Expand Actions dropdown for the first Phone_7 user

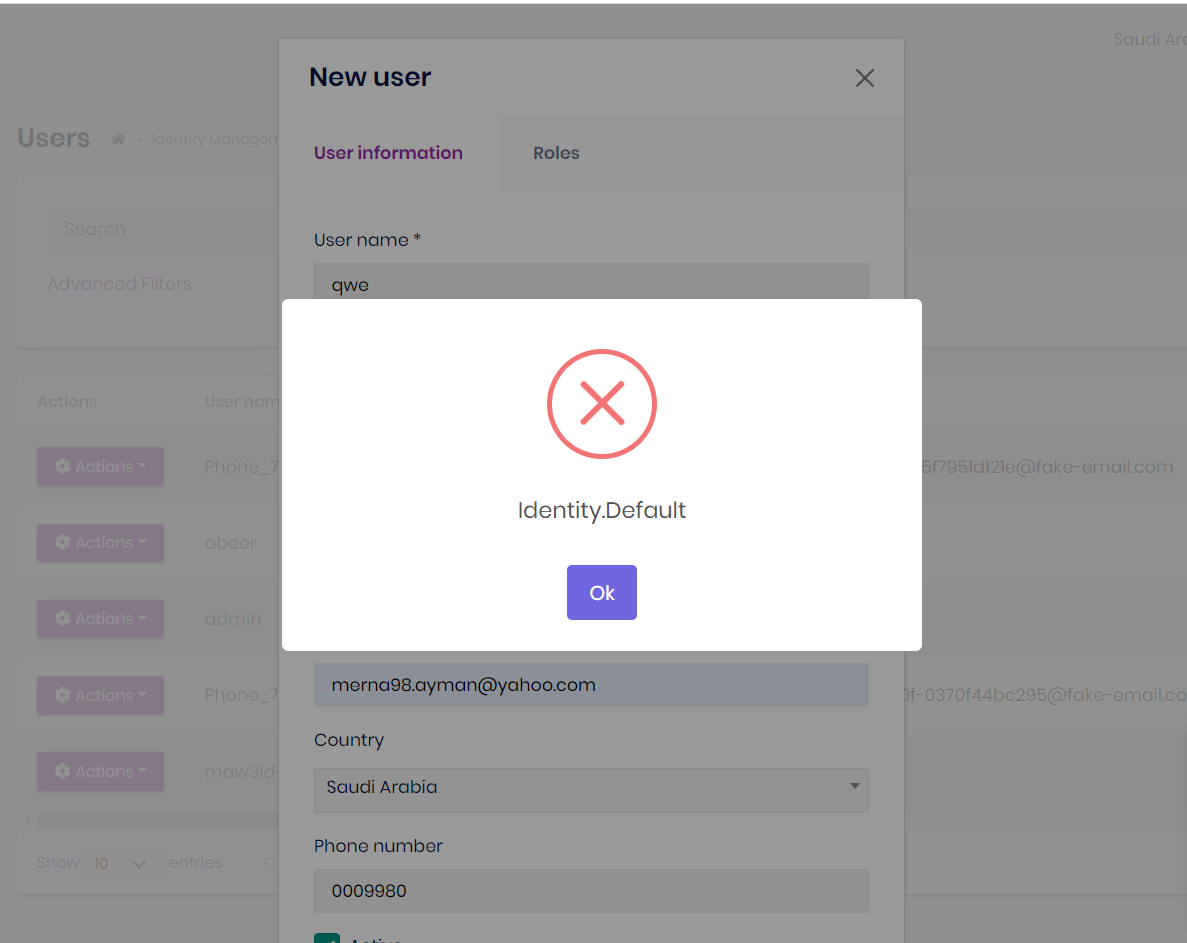click(x=100, y=466)
